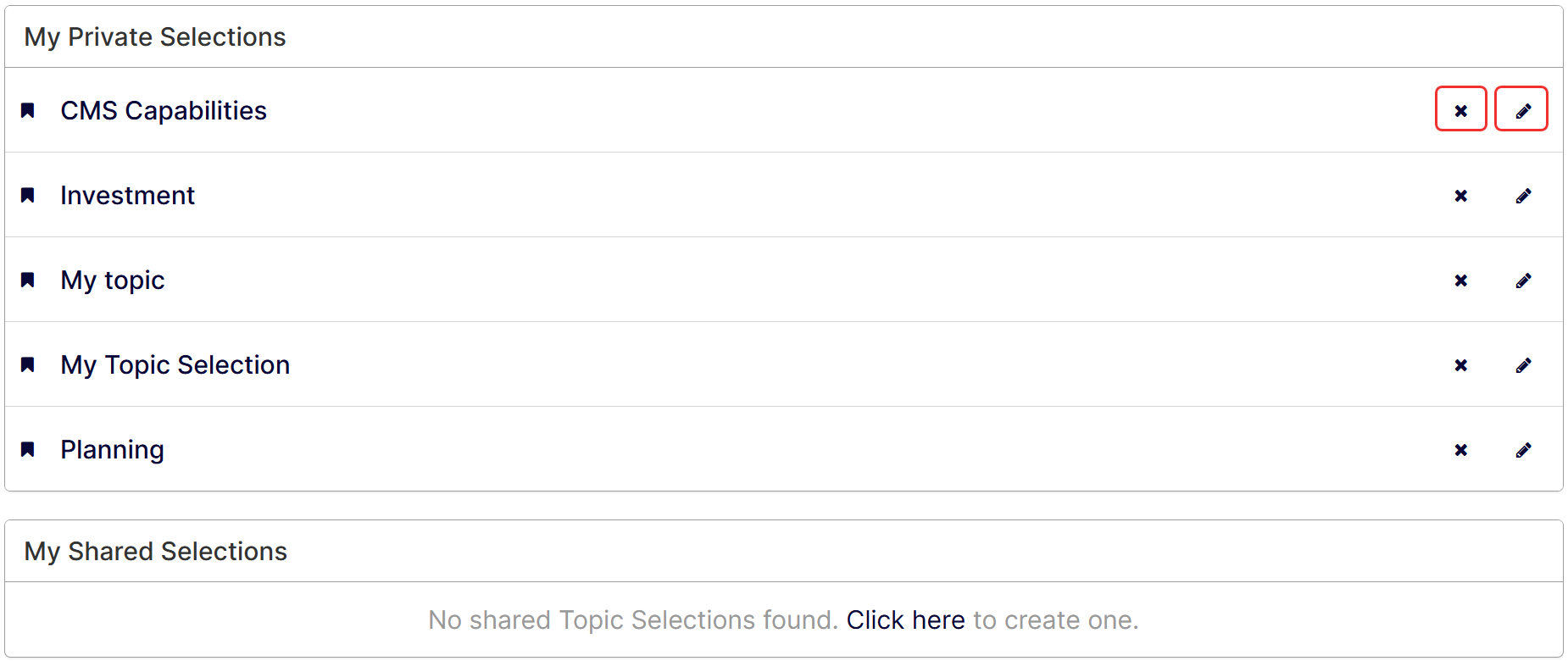Remove the Planning selection

coord(1460,450)
